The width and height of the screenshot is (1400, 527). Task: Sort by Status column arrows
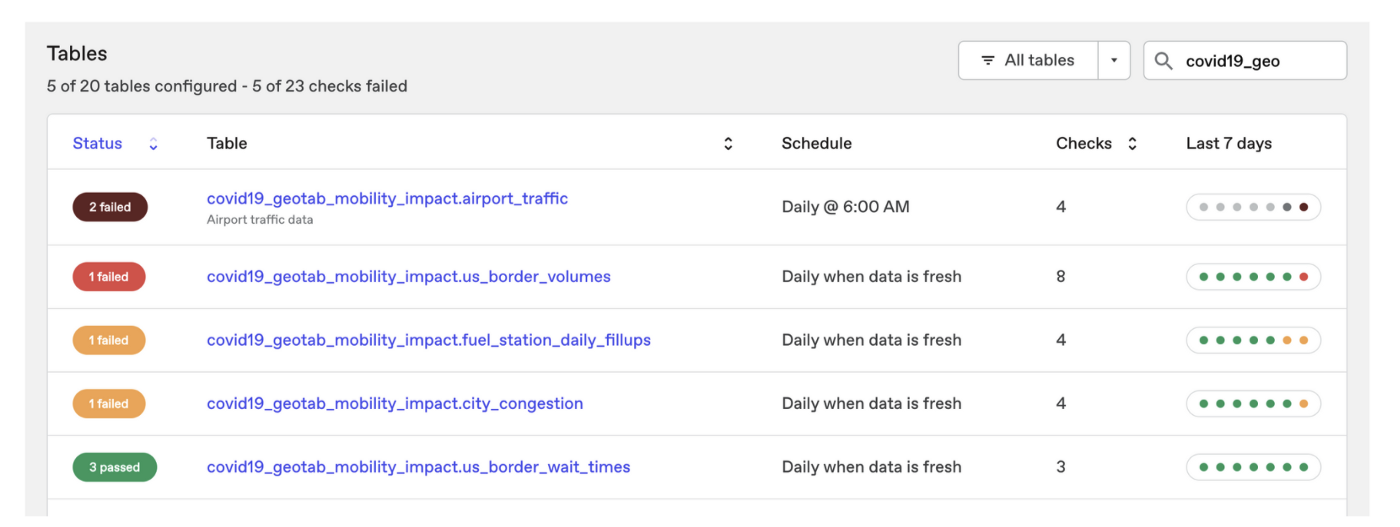point(153,144)
